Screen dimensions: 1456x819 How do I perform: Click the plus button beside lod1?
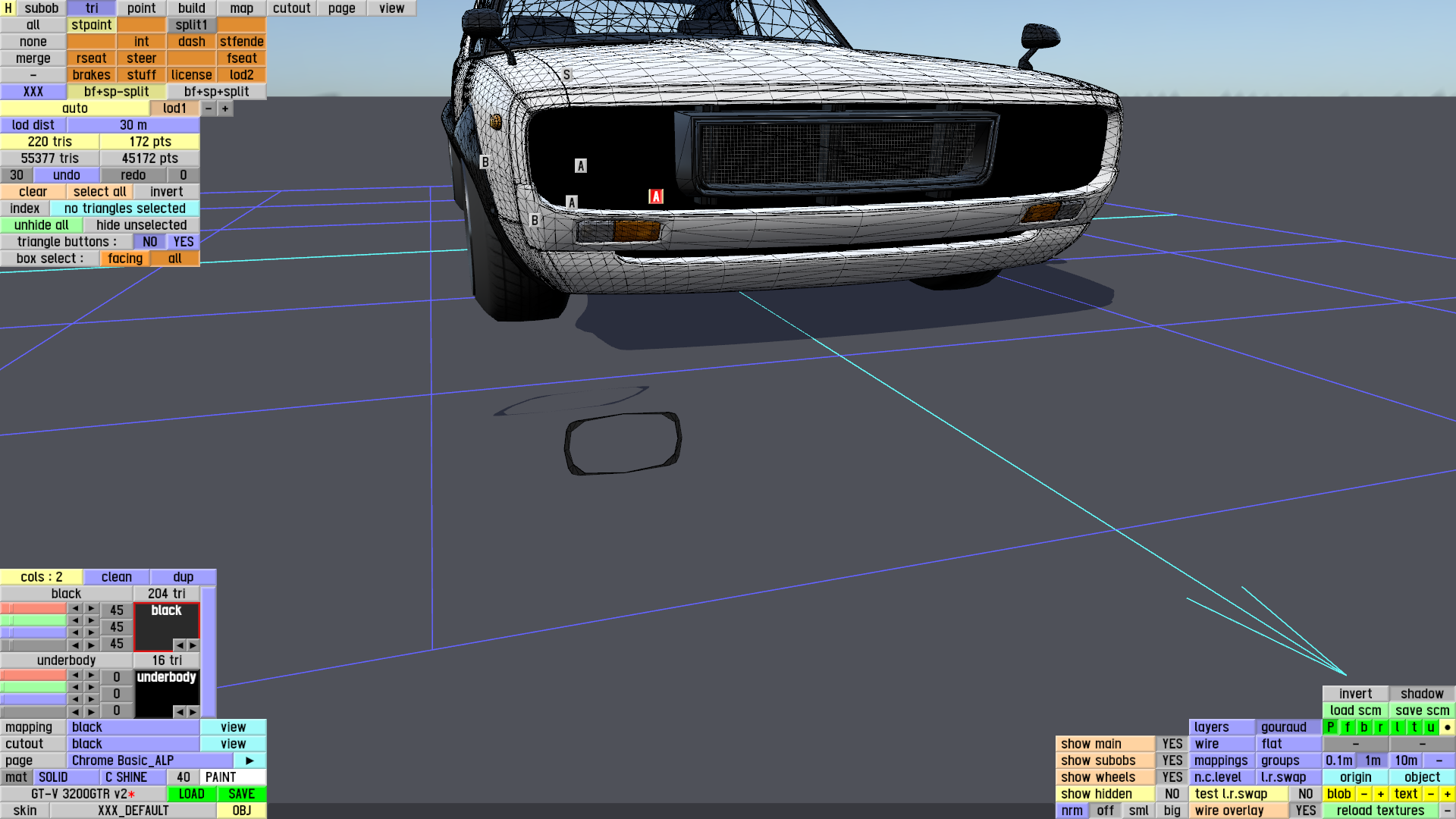pos(225,108)
